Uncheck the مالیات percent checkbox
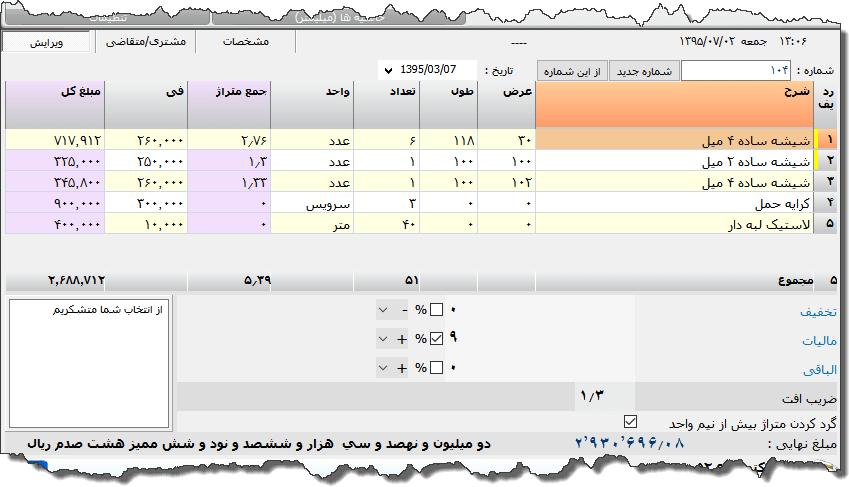849x487 pixels. [x=435, y=339]
